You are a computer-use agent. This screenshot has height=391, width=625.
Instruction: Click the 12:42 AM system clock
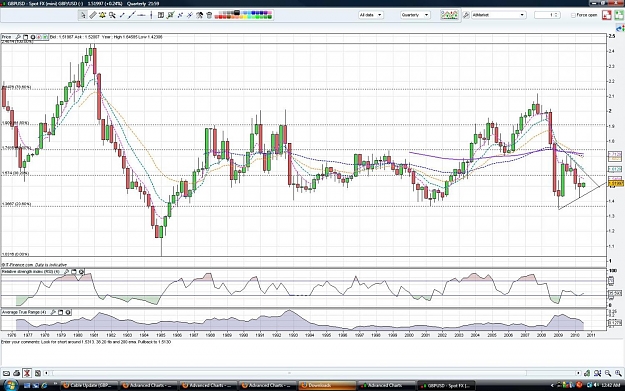(611, 385)
